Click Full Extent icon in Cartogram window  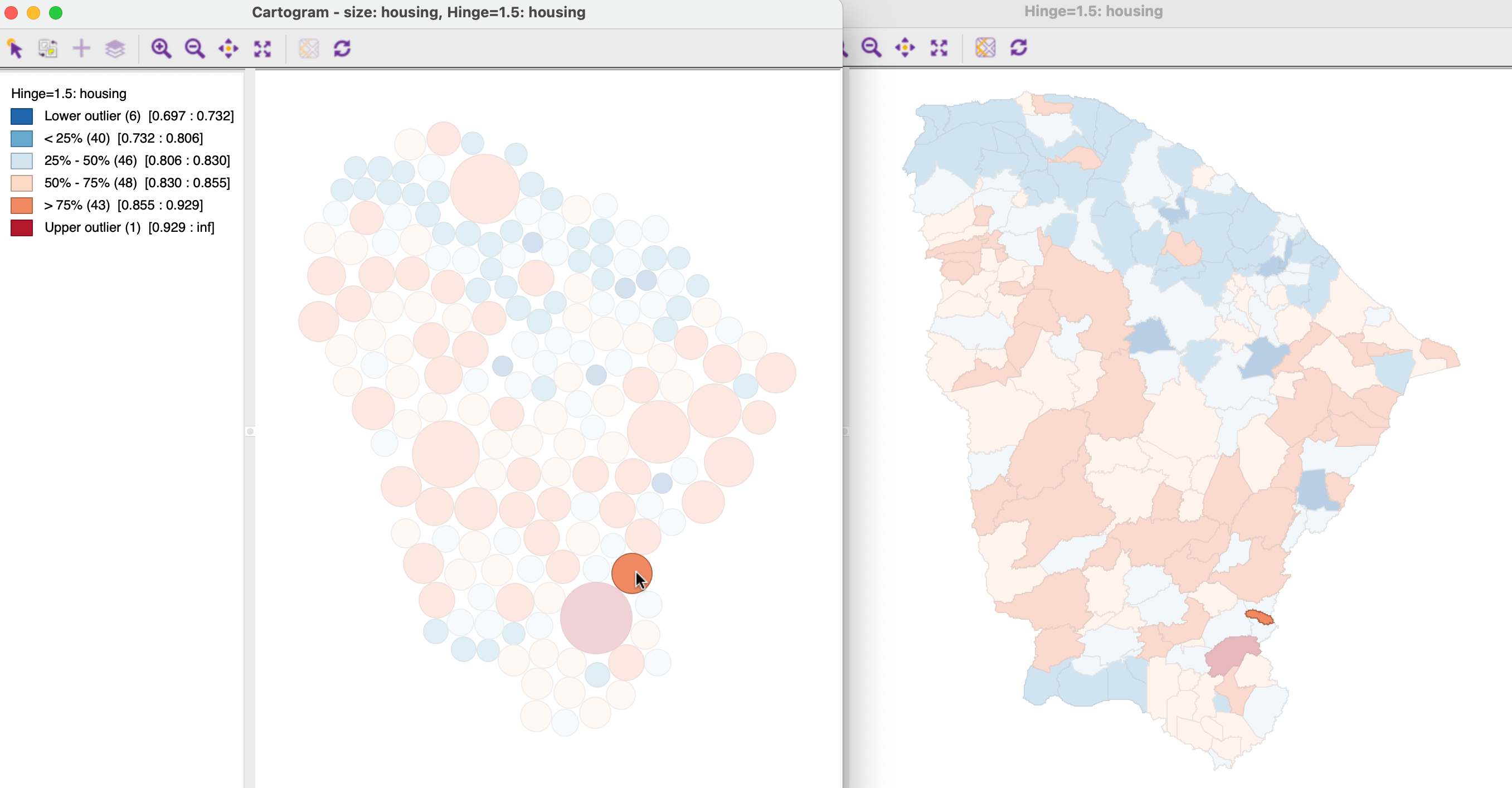tap(262, 48)
